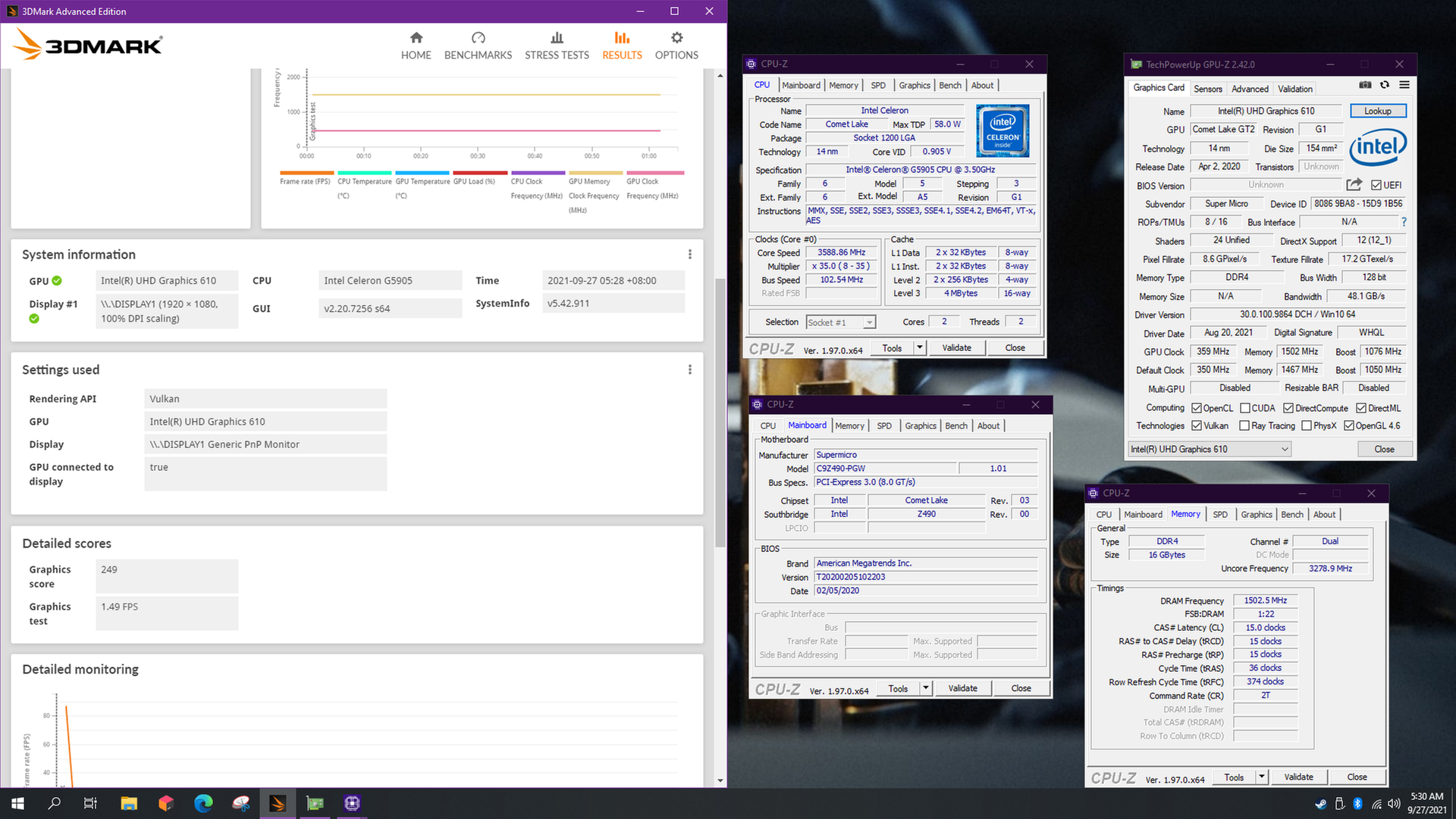Open Windows Start menu
Image resolution: width=1456 pixels, height=819 pixels.
tap(17, 803)
